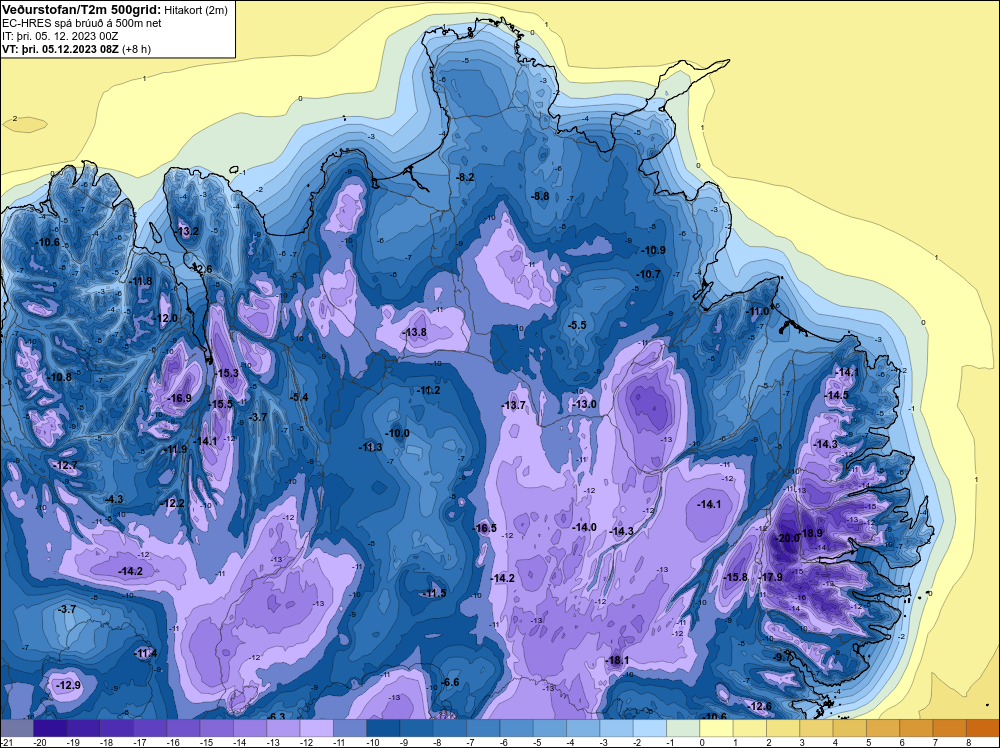Click the -10.8 temperature label
The width and height of the screenshot is (1000, 748).
click(61, 377)
